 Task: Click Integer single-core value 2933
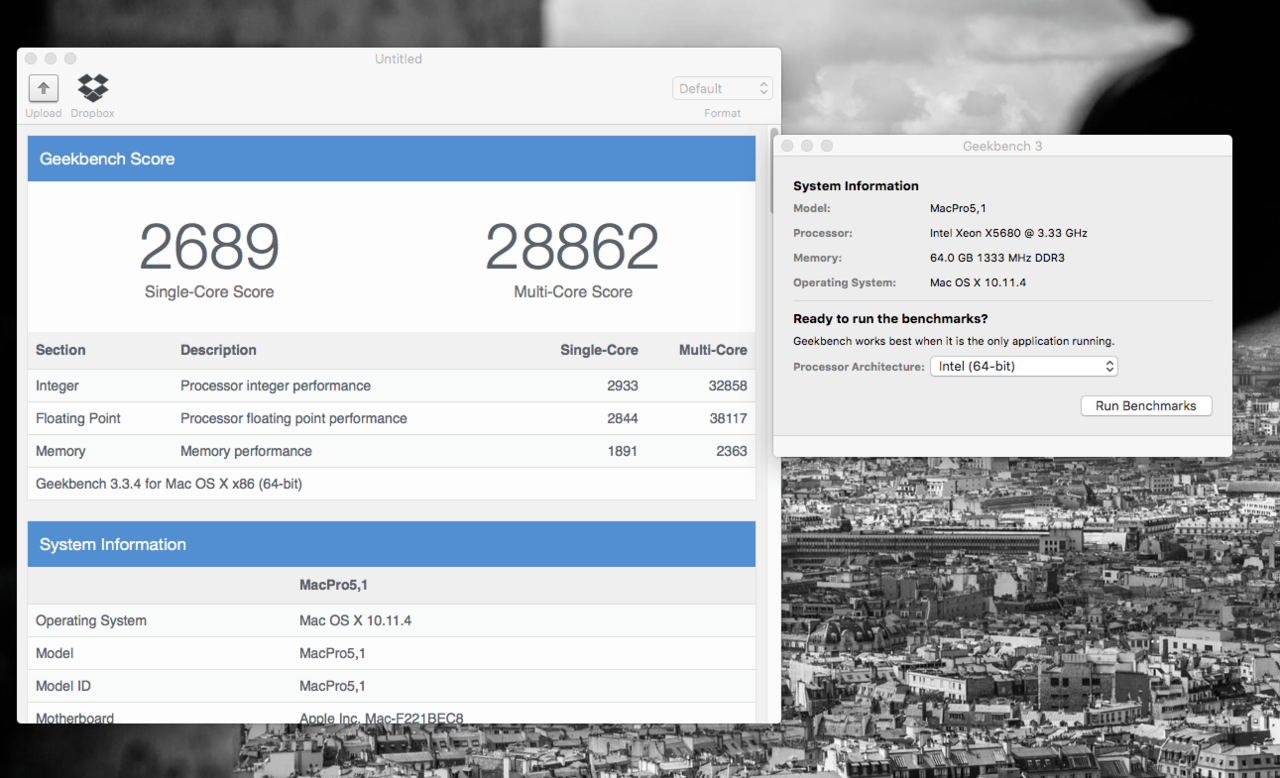tap(622, 386)
